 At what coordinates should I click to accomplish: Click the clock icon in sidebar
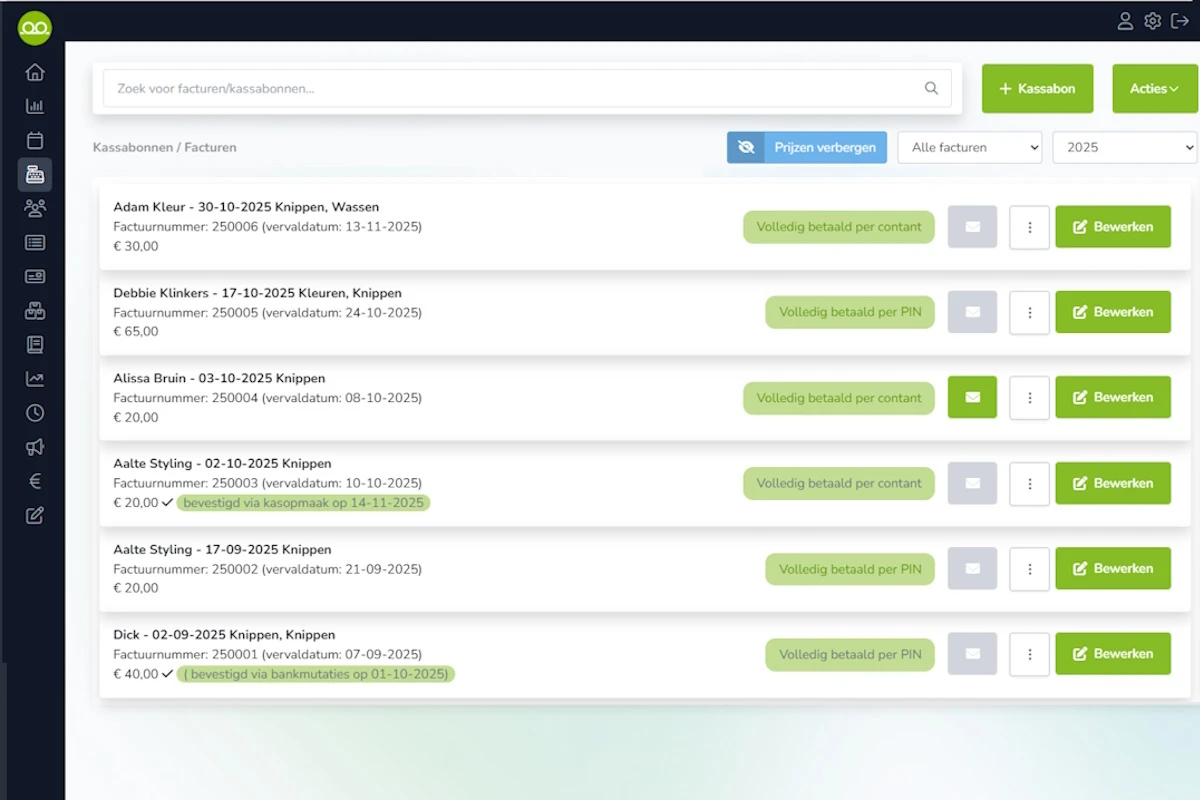coord(35,413)
